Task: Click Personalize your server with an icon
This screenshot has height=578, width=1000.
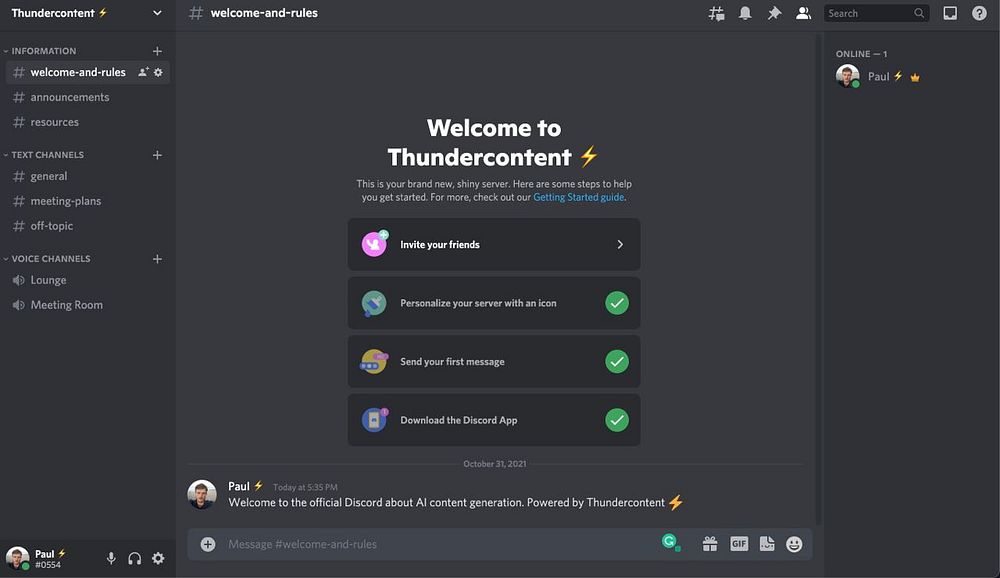Action: click(494, 303)
